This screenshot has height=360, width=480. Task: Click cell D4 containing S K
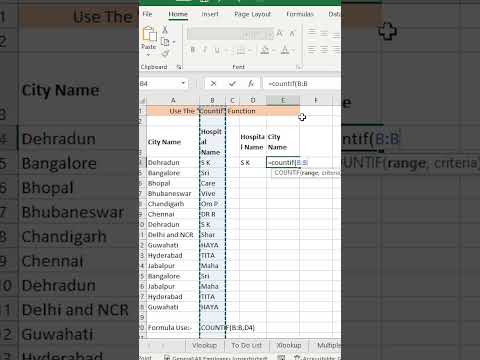coord(253,162)
